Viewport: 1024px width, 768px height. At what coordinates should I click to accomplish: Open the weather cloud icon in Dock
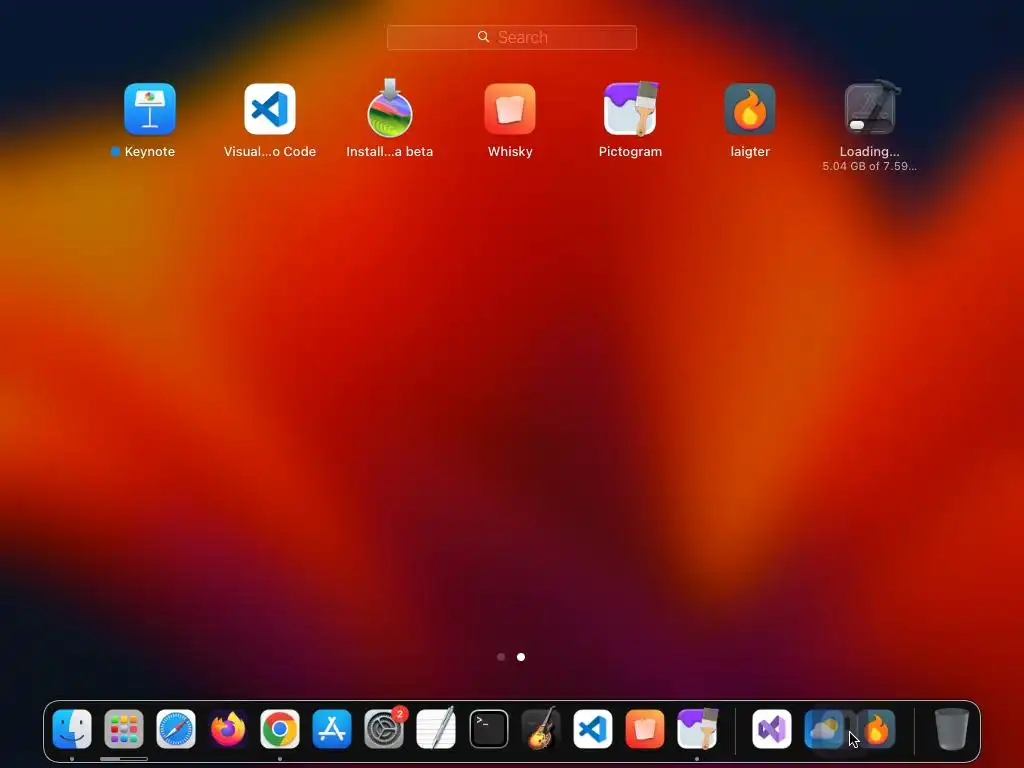tap(824, 729)
